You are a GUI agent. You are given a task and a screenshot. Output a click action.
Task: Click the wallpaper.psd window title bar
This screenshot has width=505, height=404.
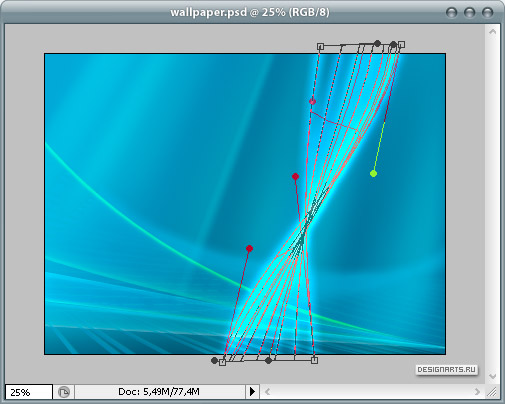tap(250, 12)
